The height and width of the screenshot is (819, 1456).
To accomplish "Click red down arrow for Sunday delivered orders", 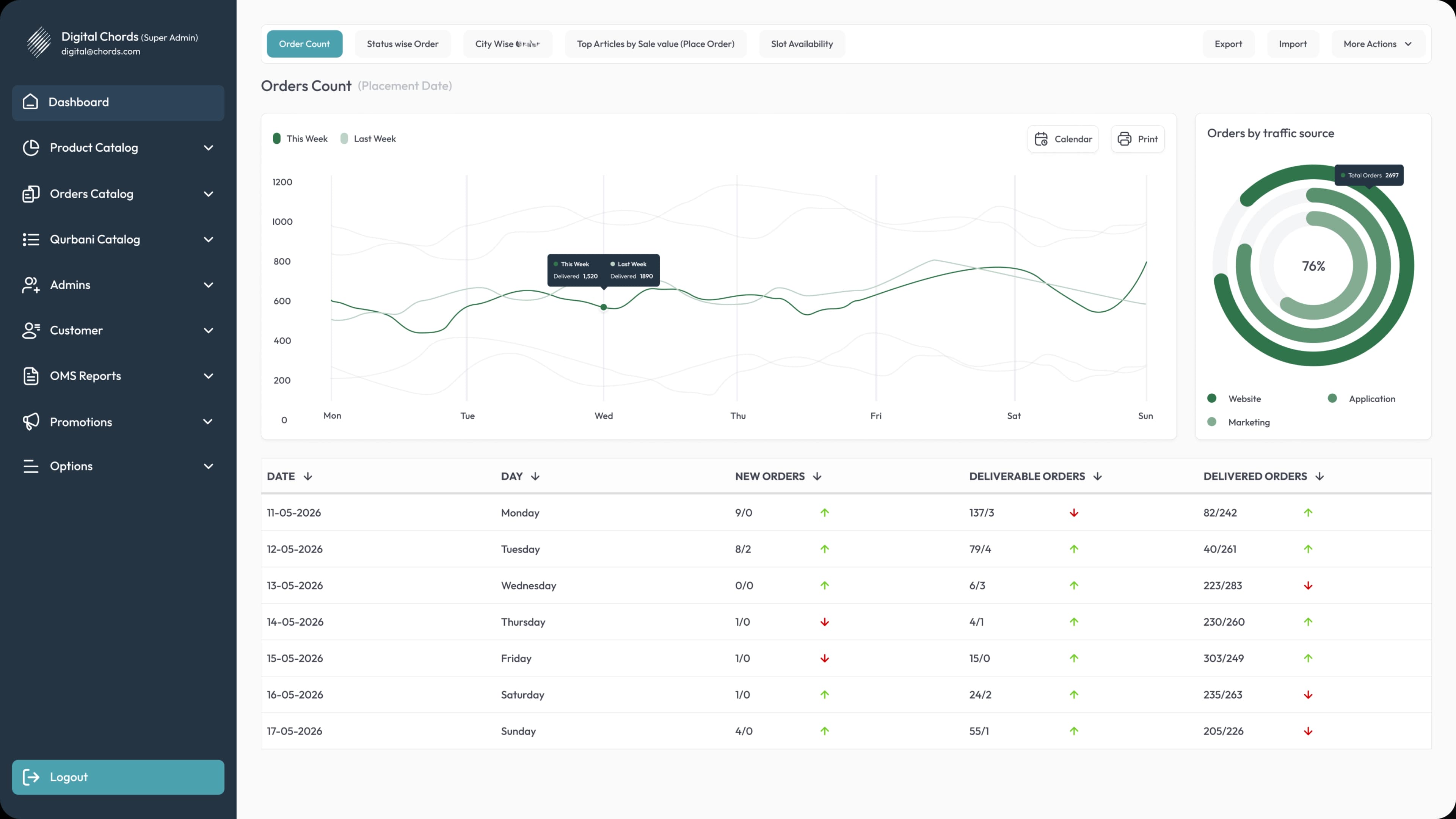I will click(x=1308, y=731).
